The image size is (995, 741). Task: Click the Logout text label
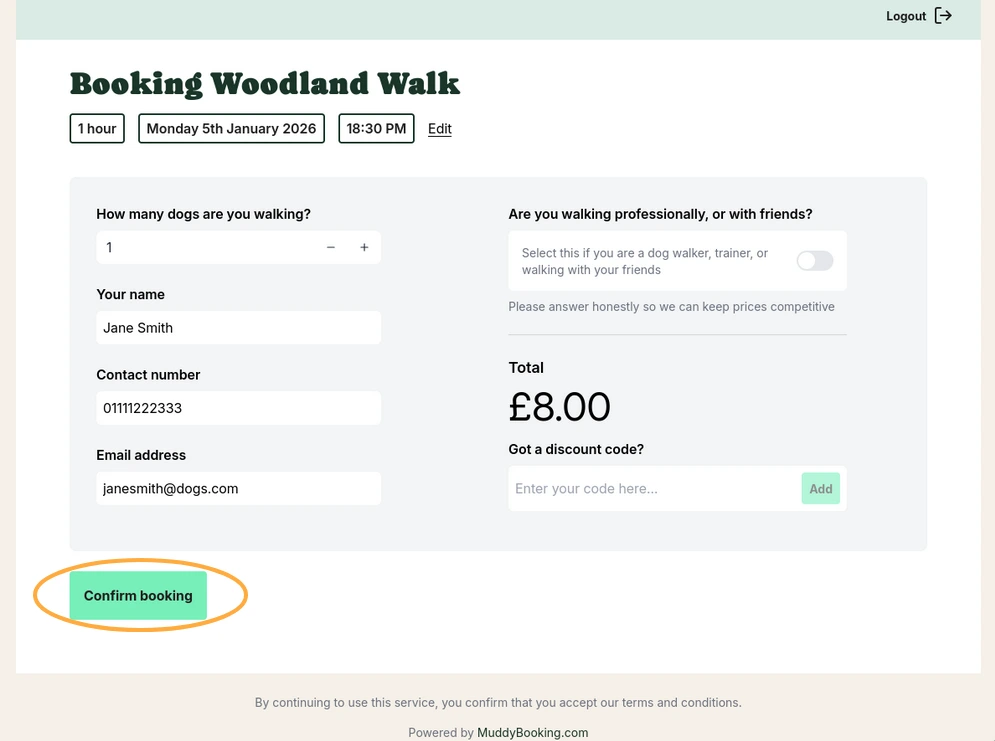[905, 16]
